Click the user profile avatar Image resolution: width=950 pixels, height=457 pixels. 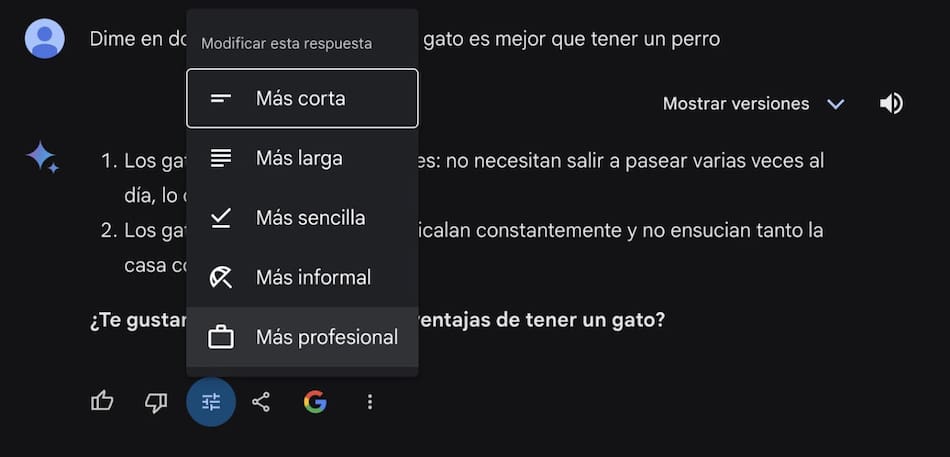tap(45, 39)
